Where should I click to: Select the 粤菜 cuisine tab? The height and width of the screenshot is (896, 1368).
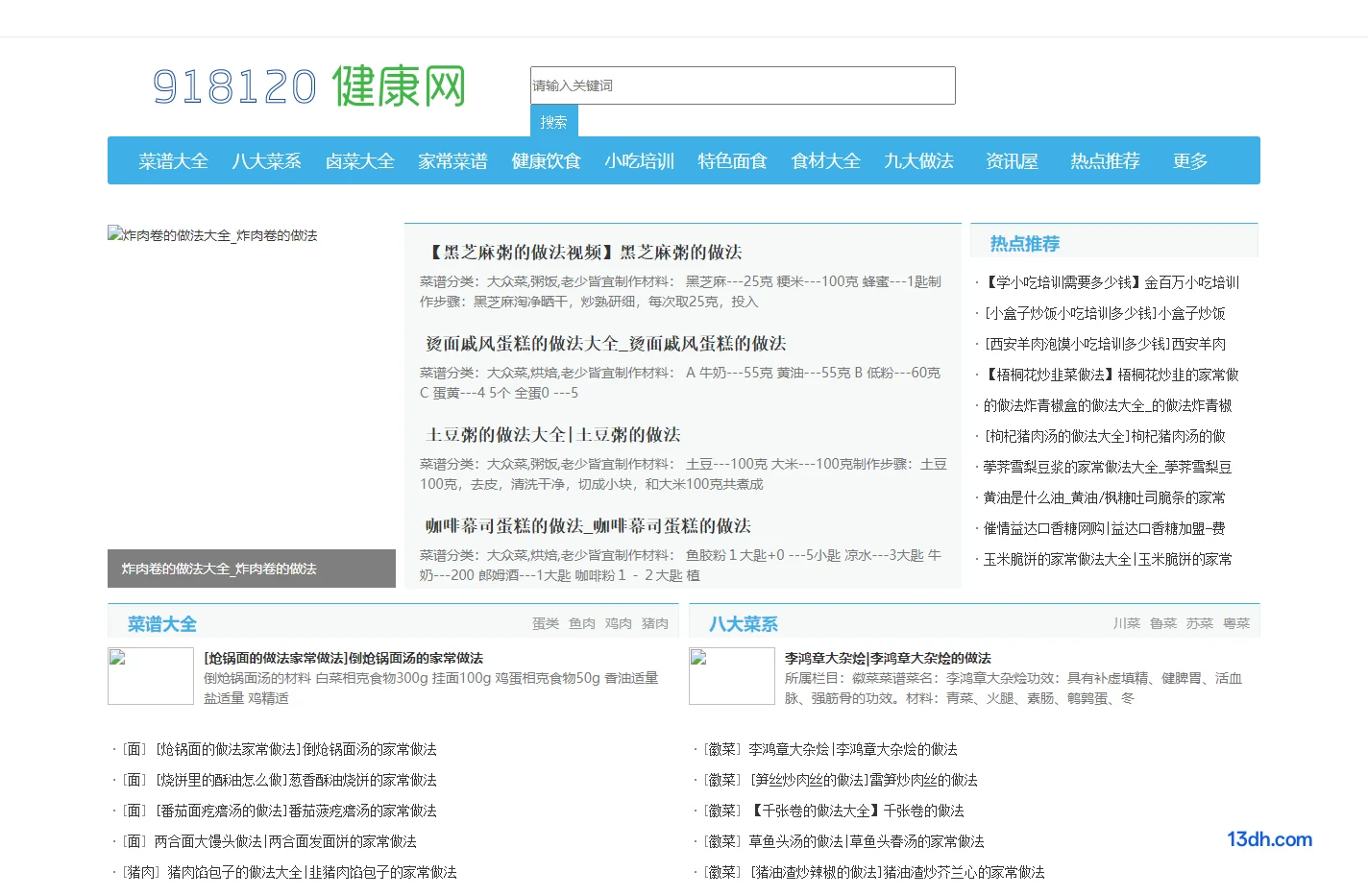point(1236,623)
